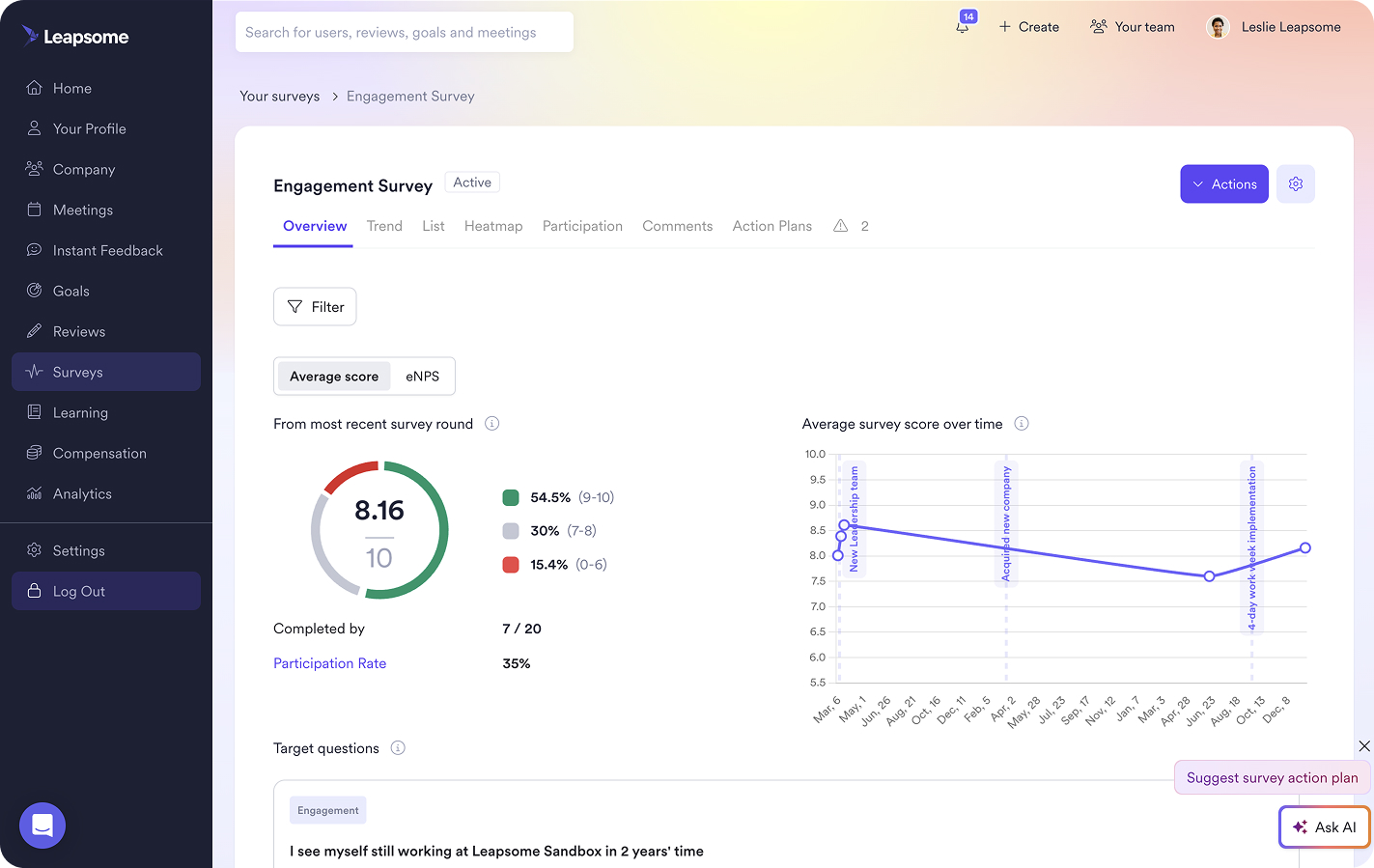Screen dimensions: 1374x868
Task: Open the support chat bubble
Action: (42, 826)
